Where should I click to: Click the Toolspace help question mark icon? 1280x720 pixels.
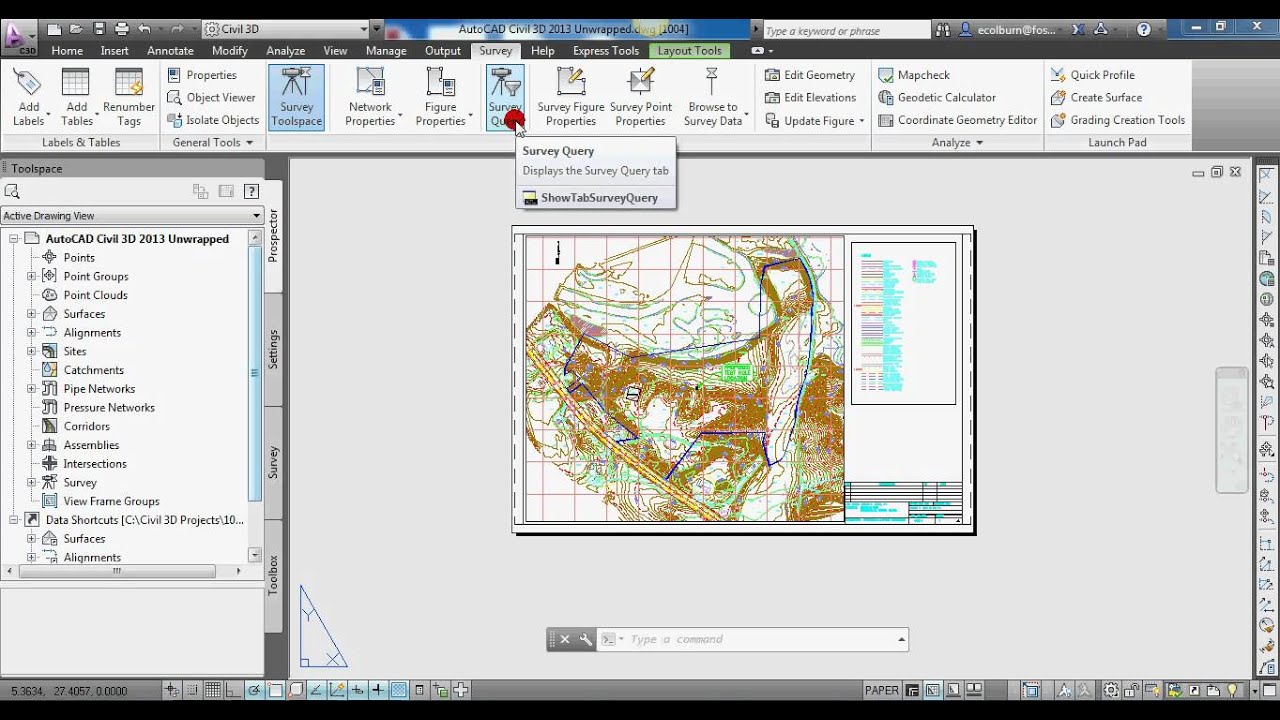click(251, 191)
